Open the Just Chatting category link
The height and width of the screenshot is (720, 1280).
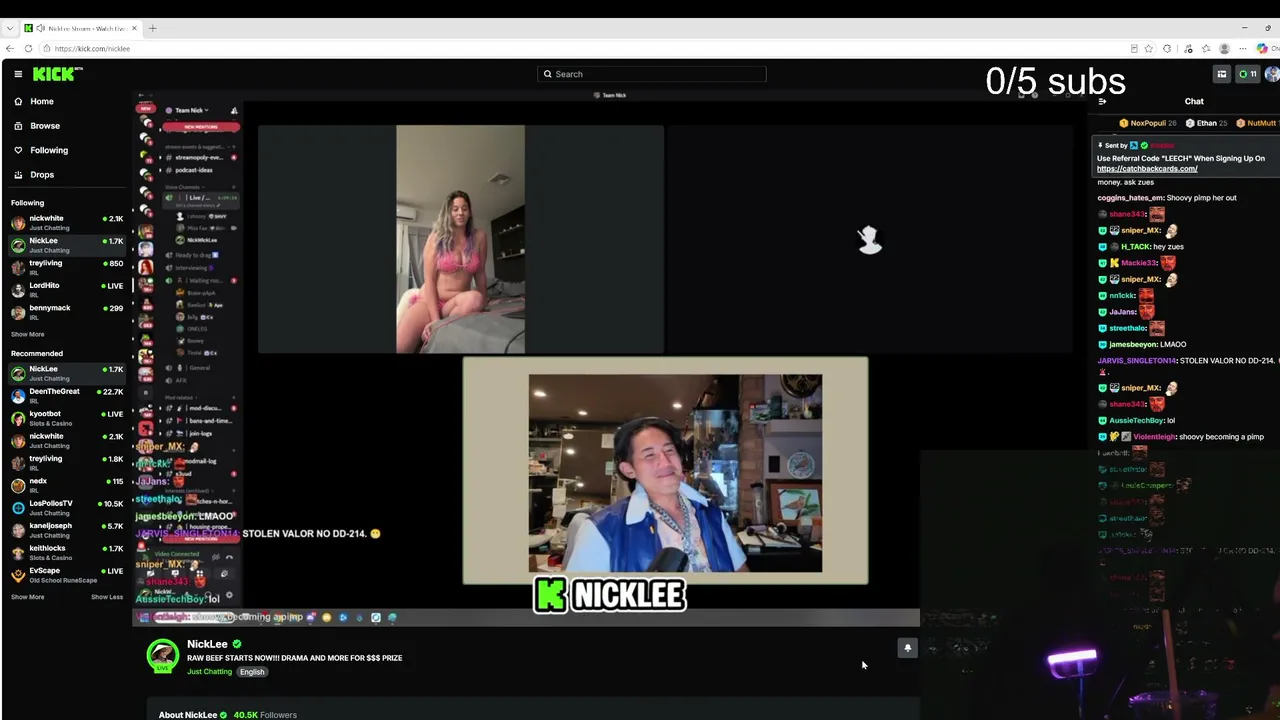[209, 672]
